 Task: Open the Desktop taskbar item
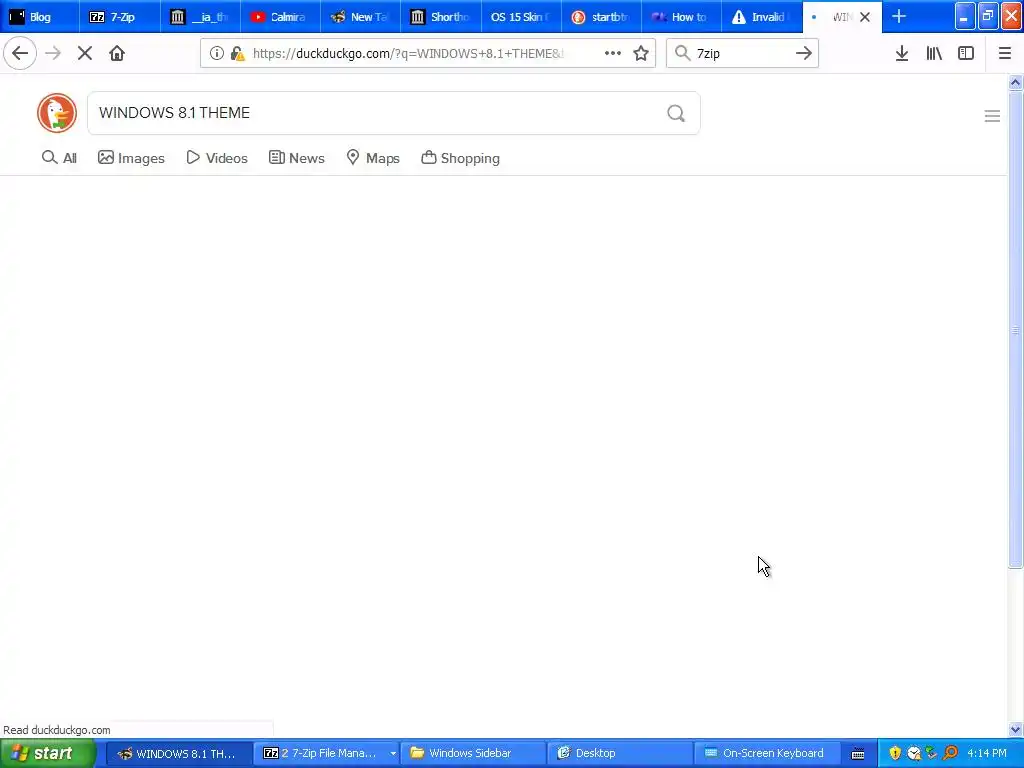coord(620,754)
